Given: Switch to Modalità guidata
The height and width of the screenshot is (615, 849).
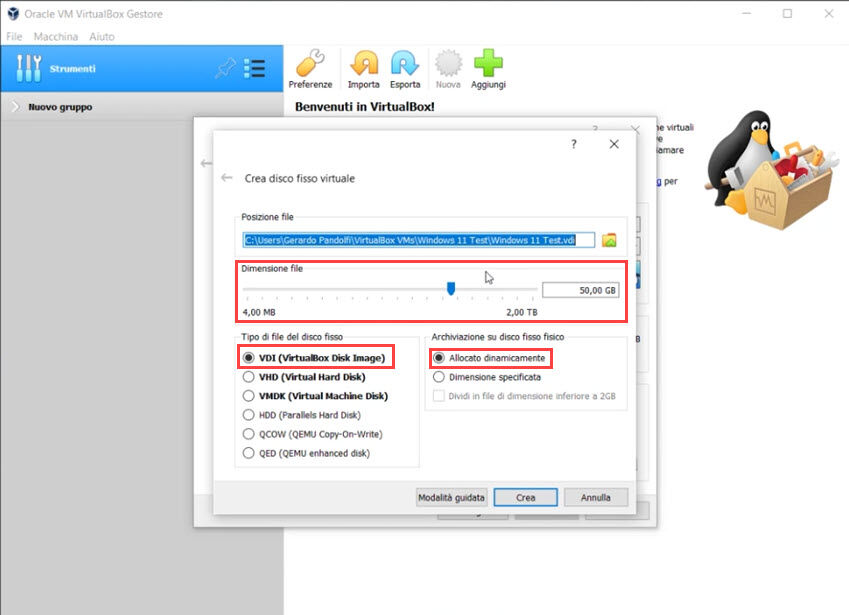Looking at the screenshot, I should pos(451,497).
